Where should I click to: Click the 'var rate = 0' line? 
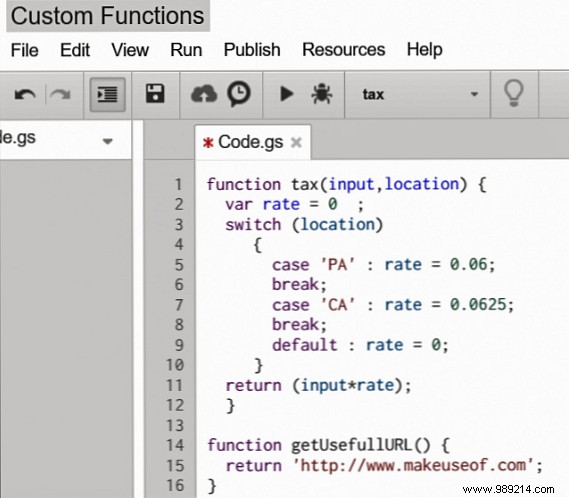(x=294, y=204)
